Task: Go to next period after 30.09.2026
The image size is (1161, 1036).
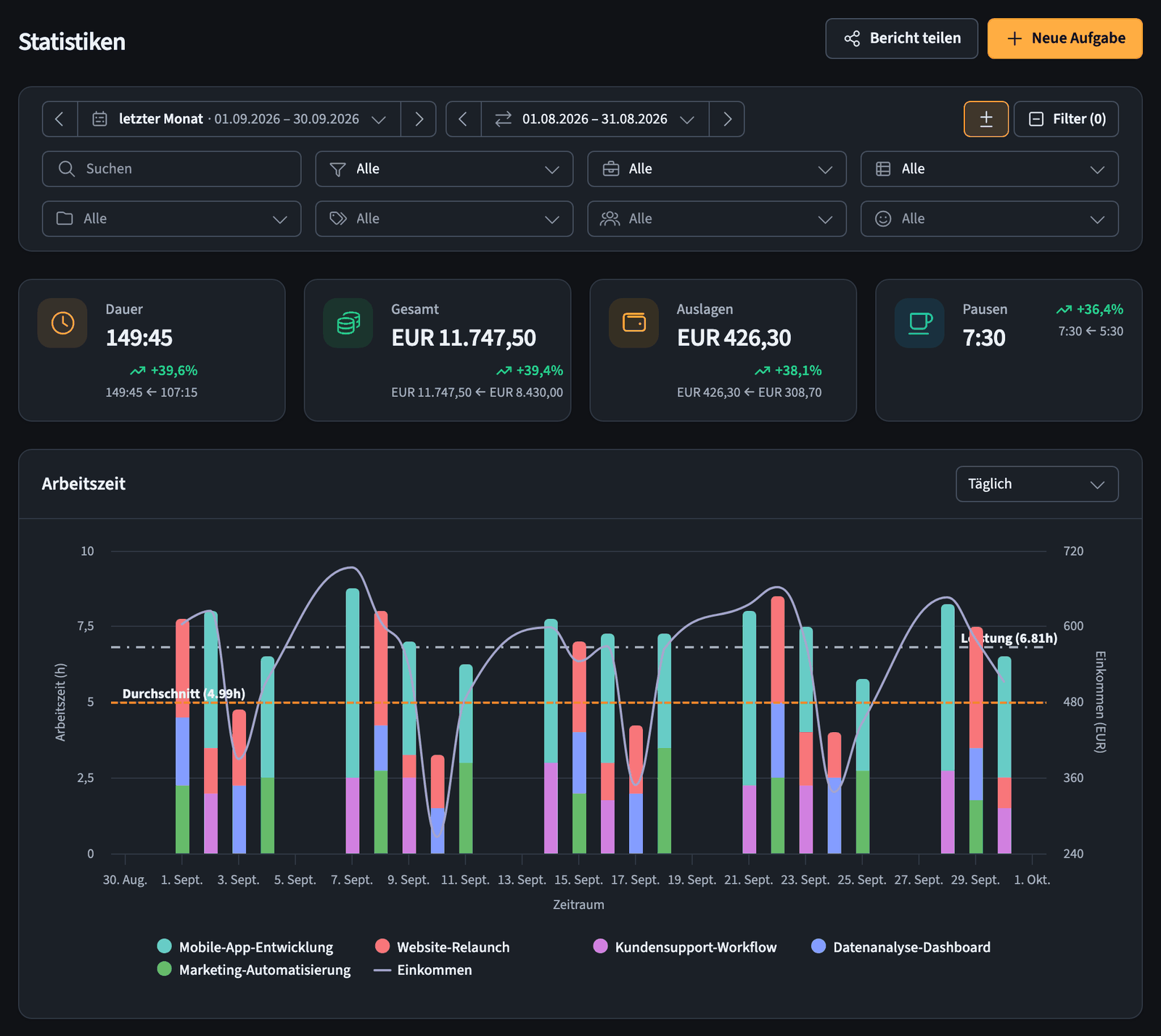Action: 419,119
